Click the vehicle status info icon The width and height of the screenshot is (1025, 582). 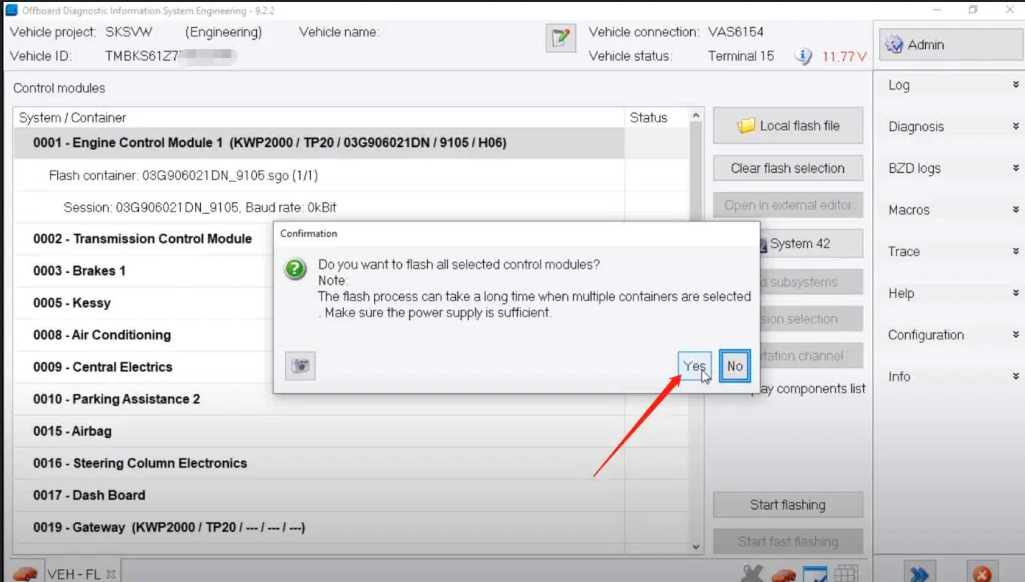[x=803, y=56]
